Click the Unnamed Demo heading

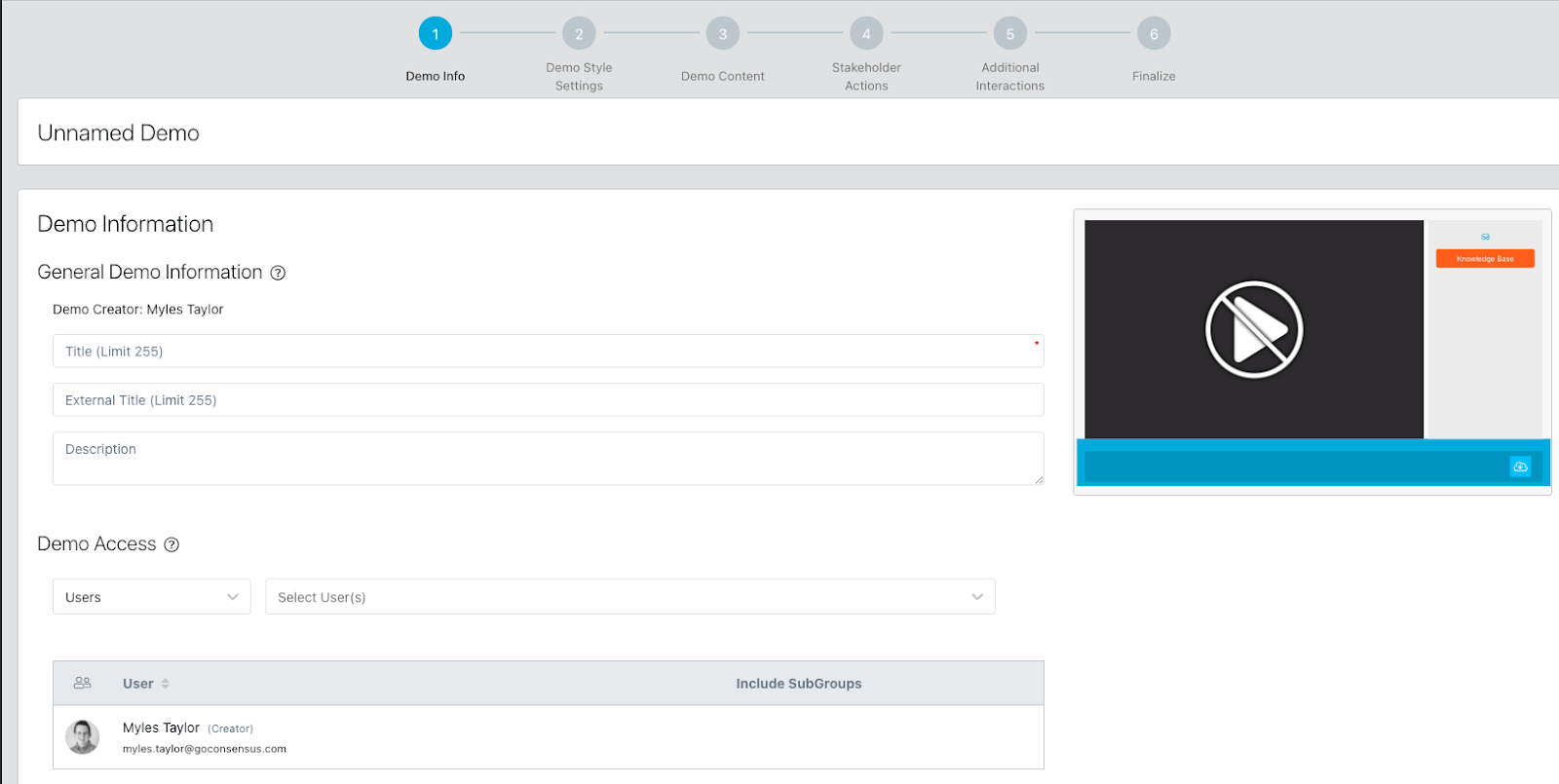(118, 132)
